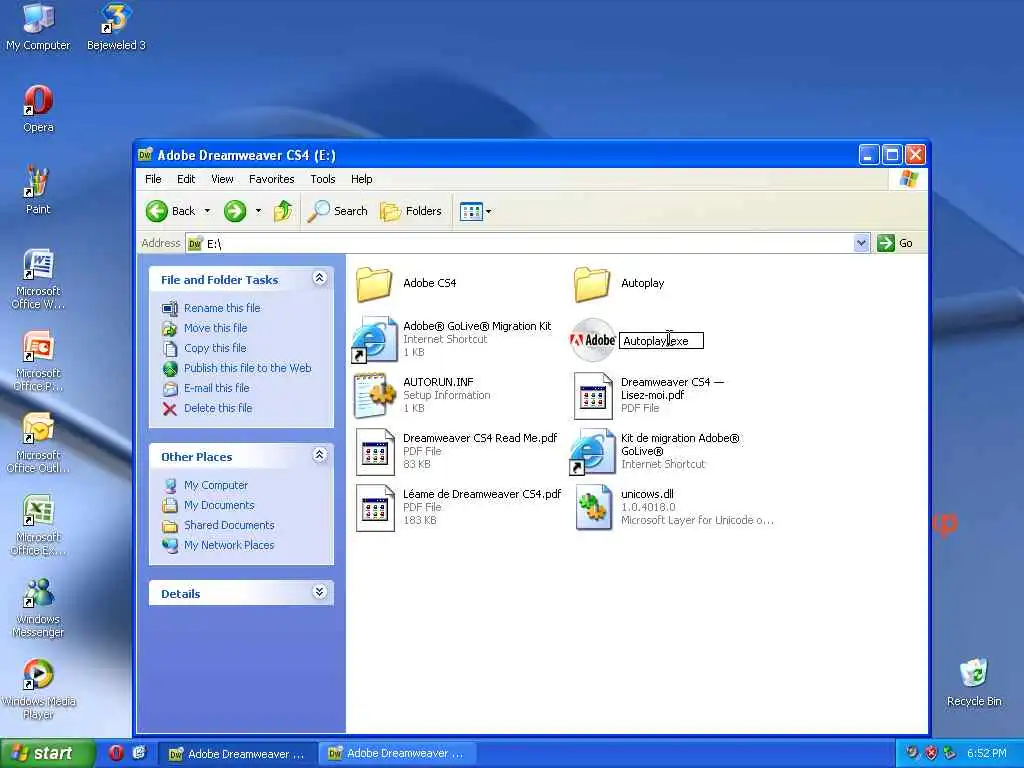Select the Autoplay folder

click(619, 284)
